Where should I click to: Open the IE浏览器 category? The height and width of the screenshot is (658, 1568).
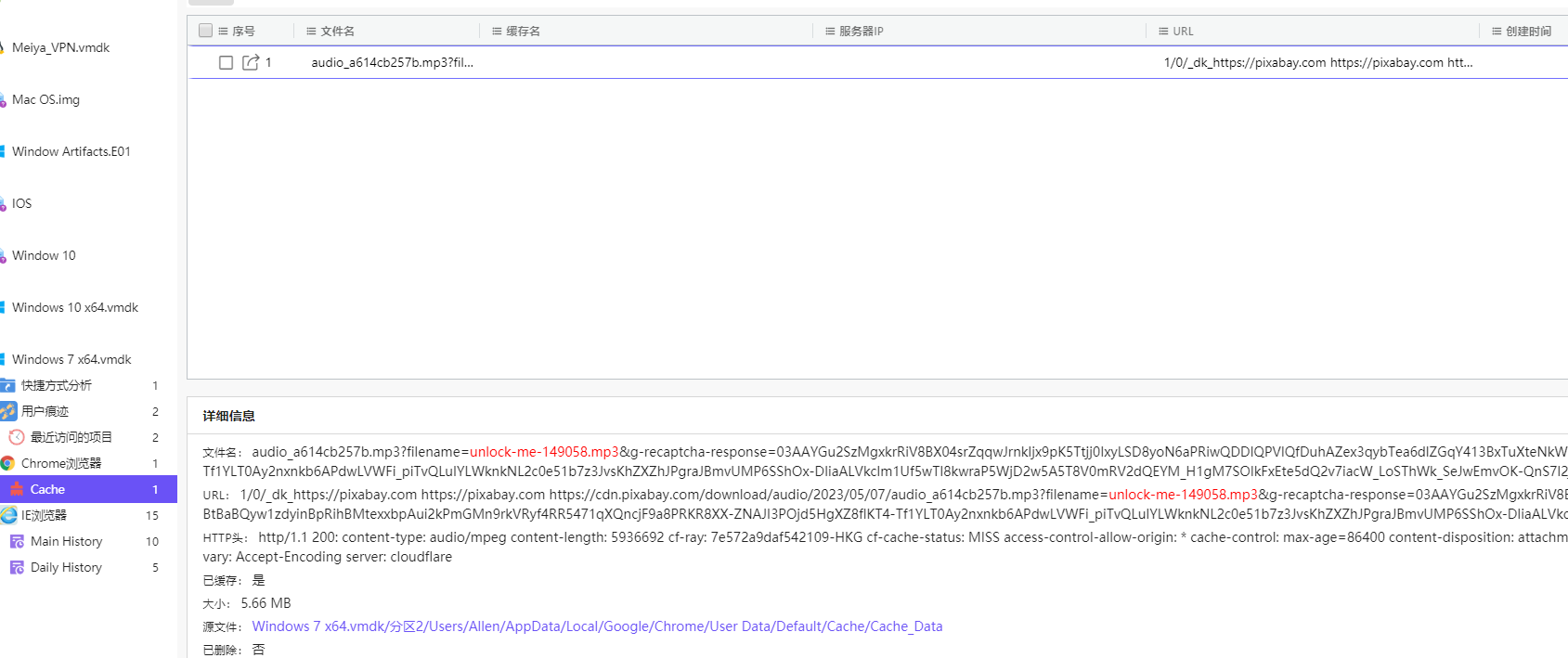[x=44, y=515]
